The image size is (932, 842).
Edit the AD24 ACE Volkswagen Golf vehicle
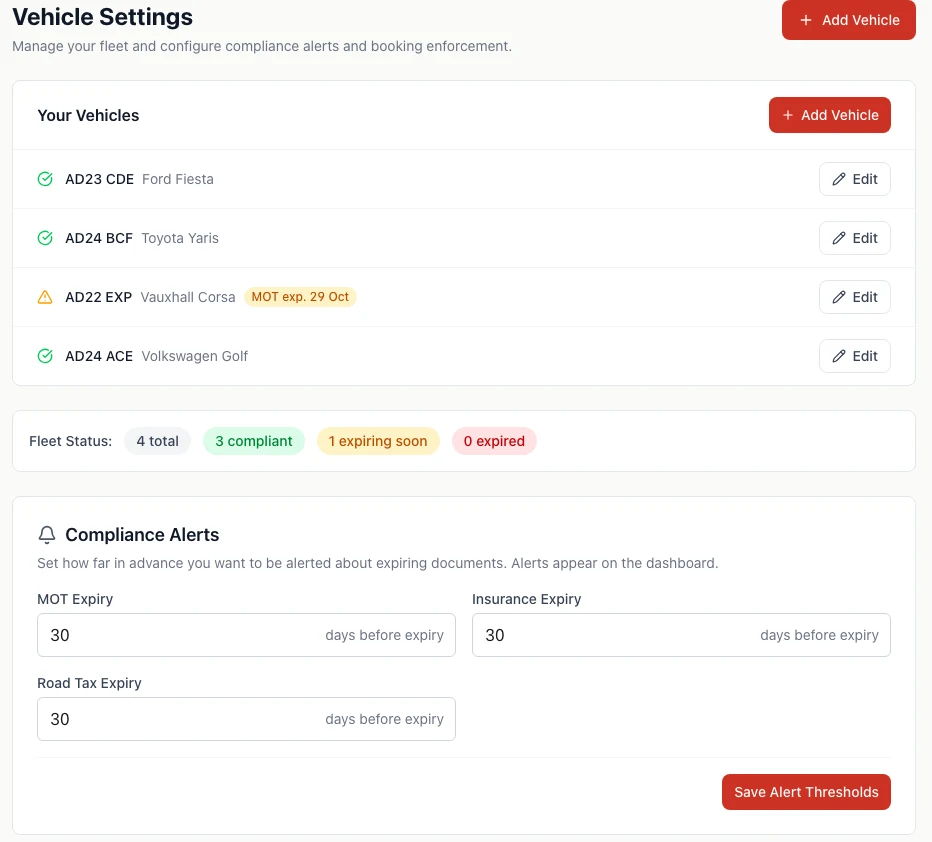(x=854, y=356)
